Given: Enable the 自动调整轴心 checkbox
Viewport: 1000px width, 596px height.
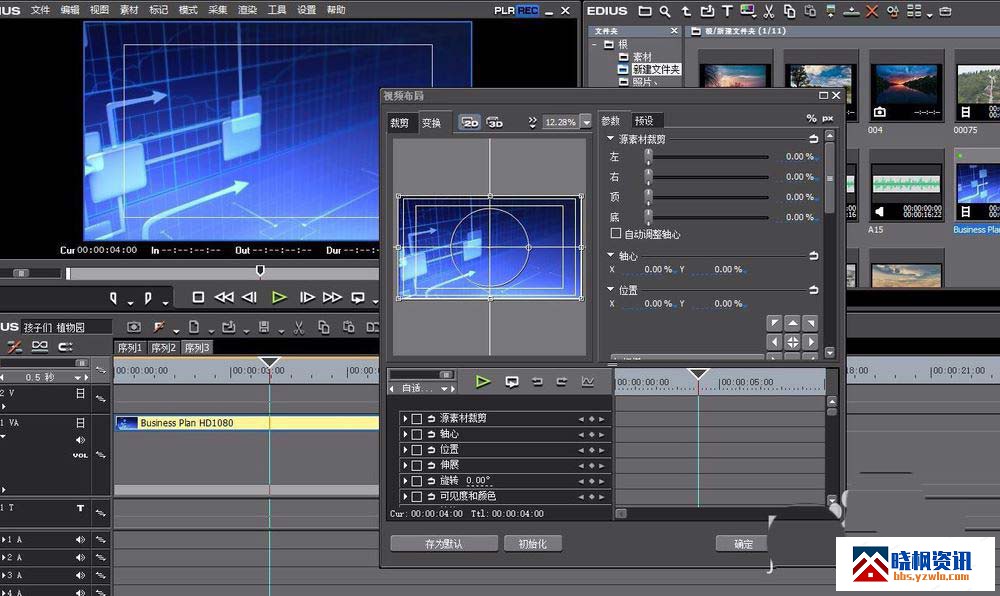Looking at the screenshot, I should (615, 234).
